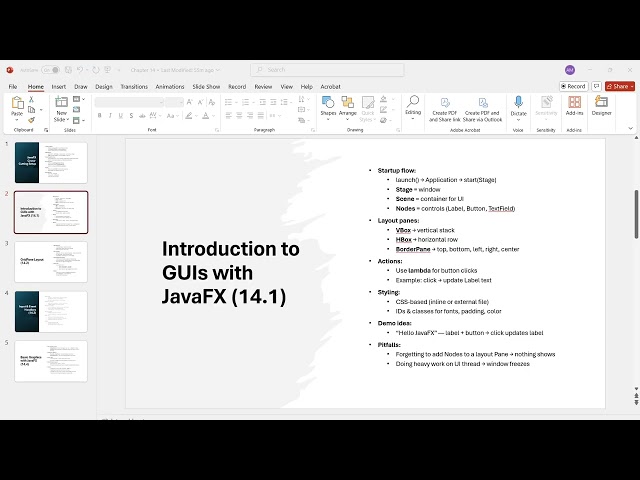Click Increase Font Size icon
Screen dimensions: 640x480
point(190,102)
